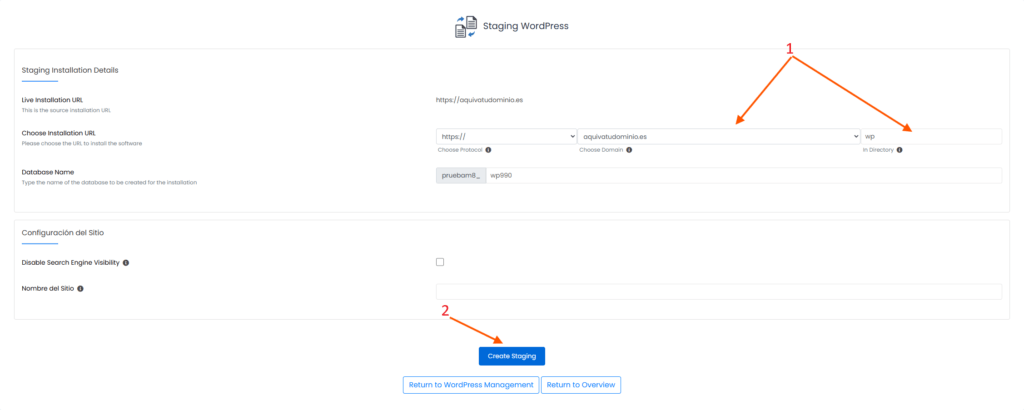This screenshot has width=1024, height=410.
Task: Click the Staging WordPress title text
Action: click(x=526, y=27)
